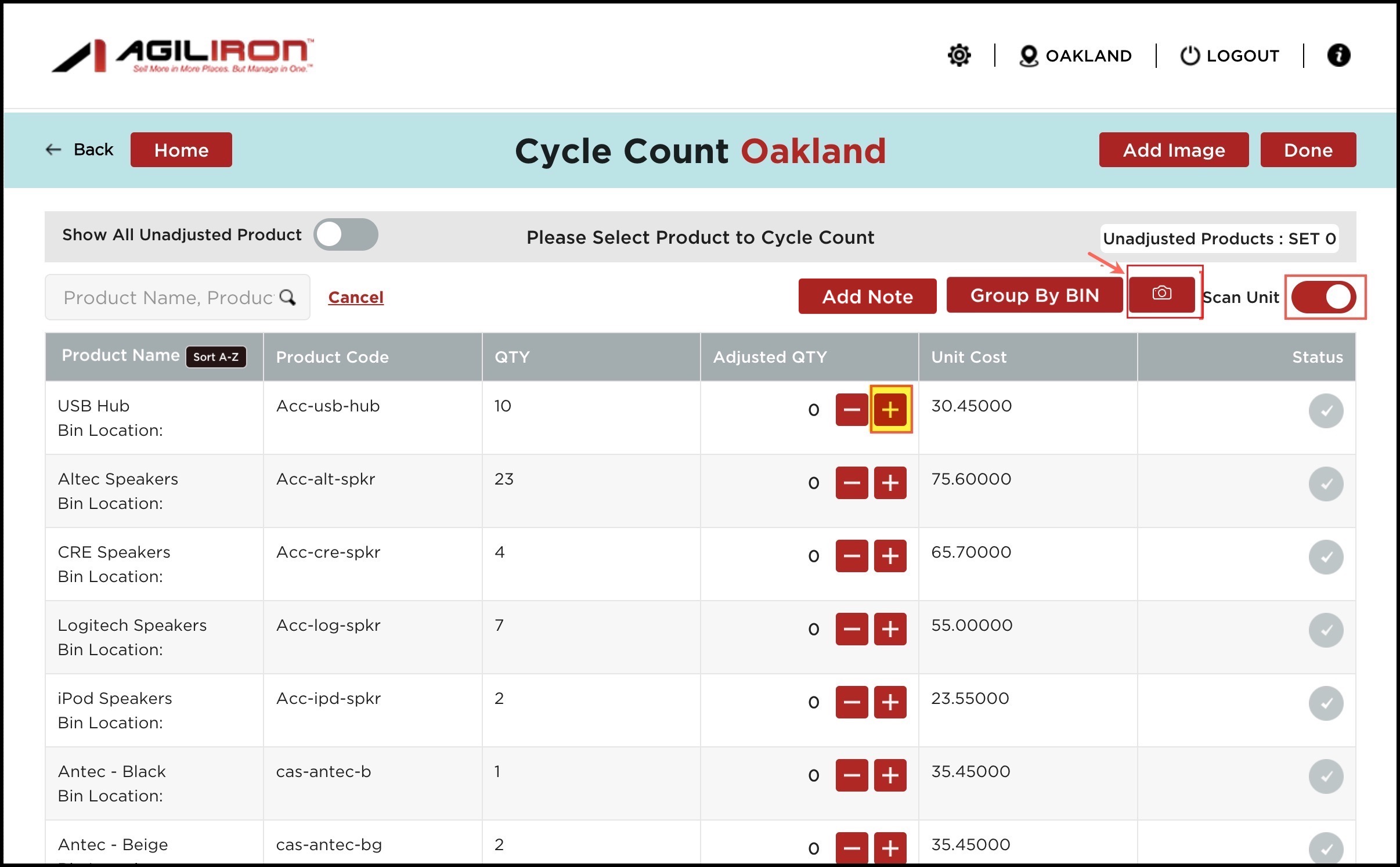1400x867 pixels.
Task: Click search magnifier icon in product field
Action: coord(287,297)
